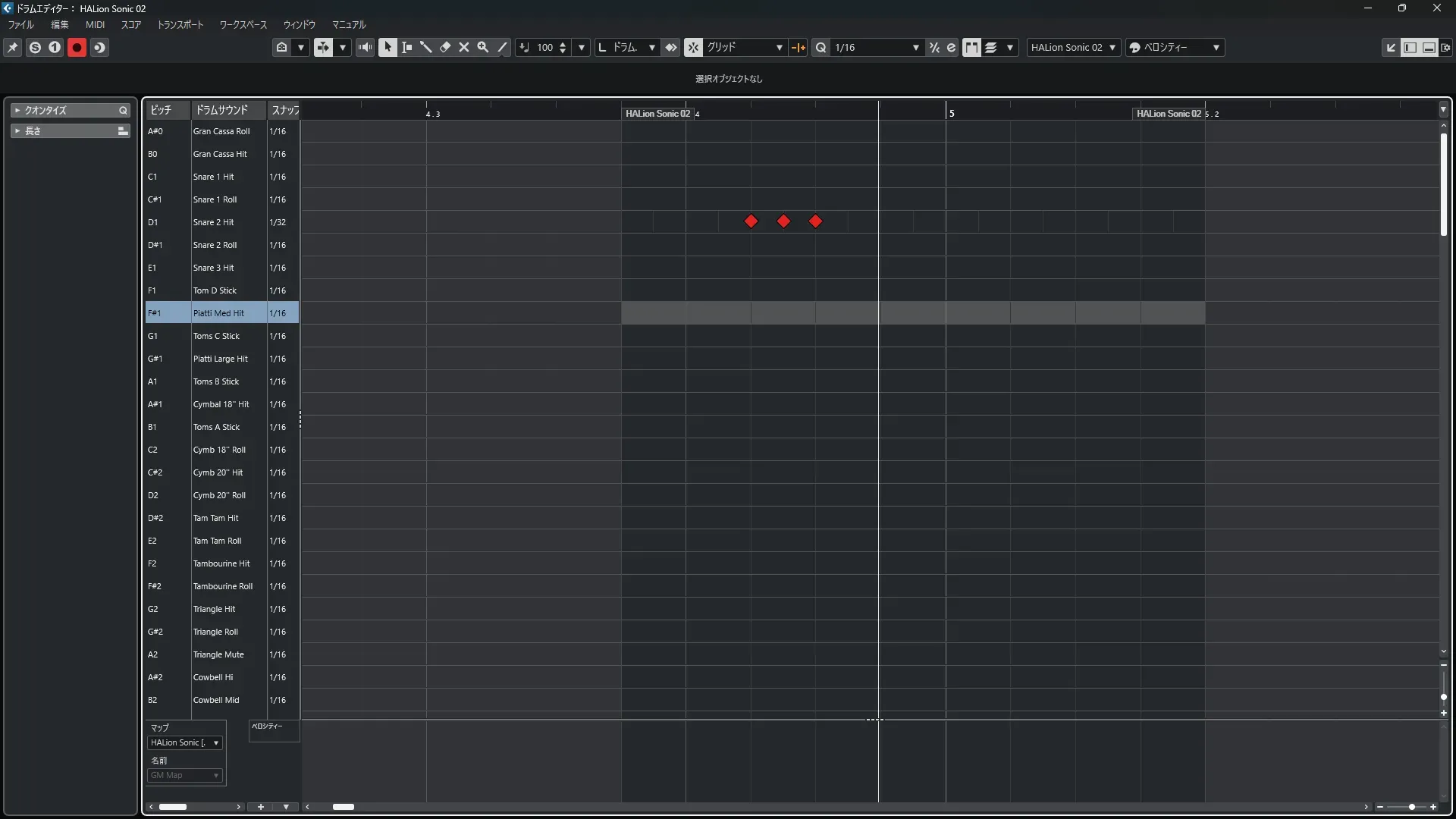Toggle the Solo Editor S button
1456x819 pixels.
coord(35,47)
